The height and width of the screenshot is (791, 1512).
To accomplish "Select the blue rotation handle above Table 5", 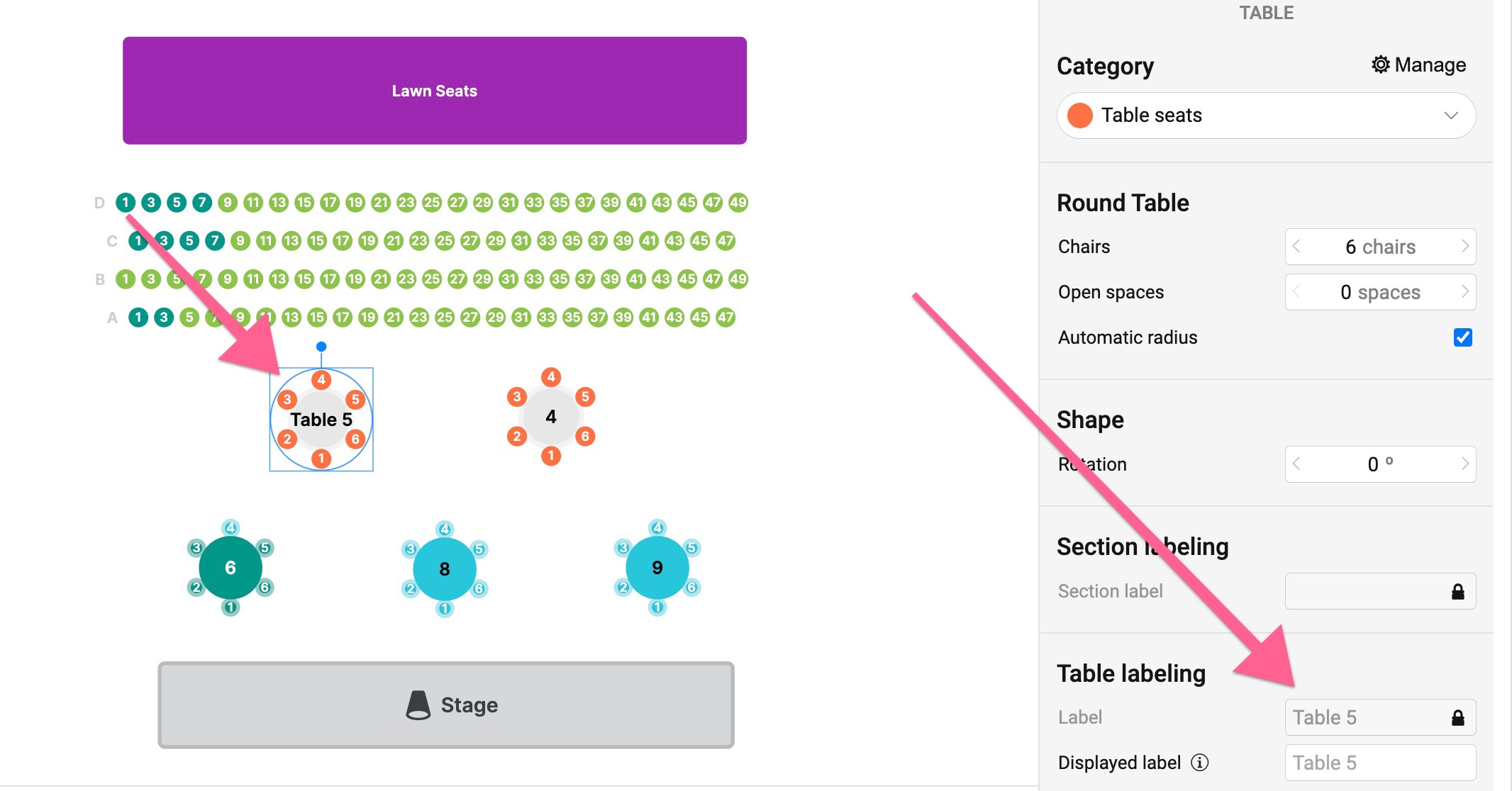I will [321, 347].
